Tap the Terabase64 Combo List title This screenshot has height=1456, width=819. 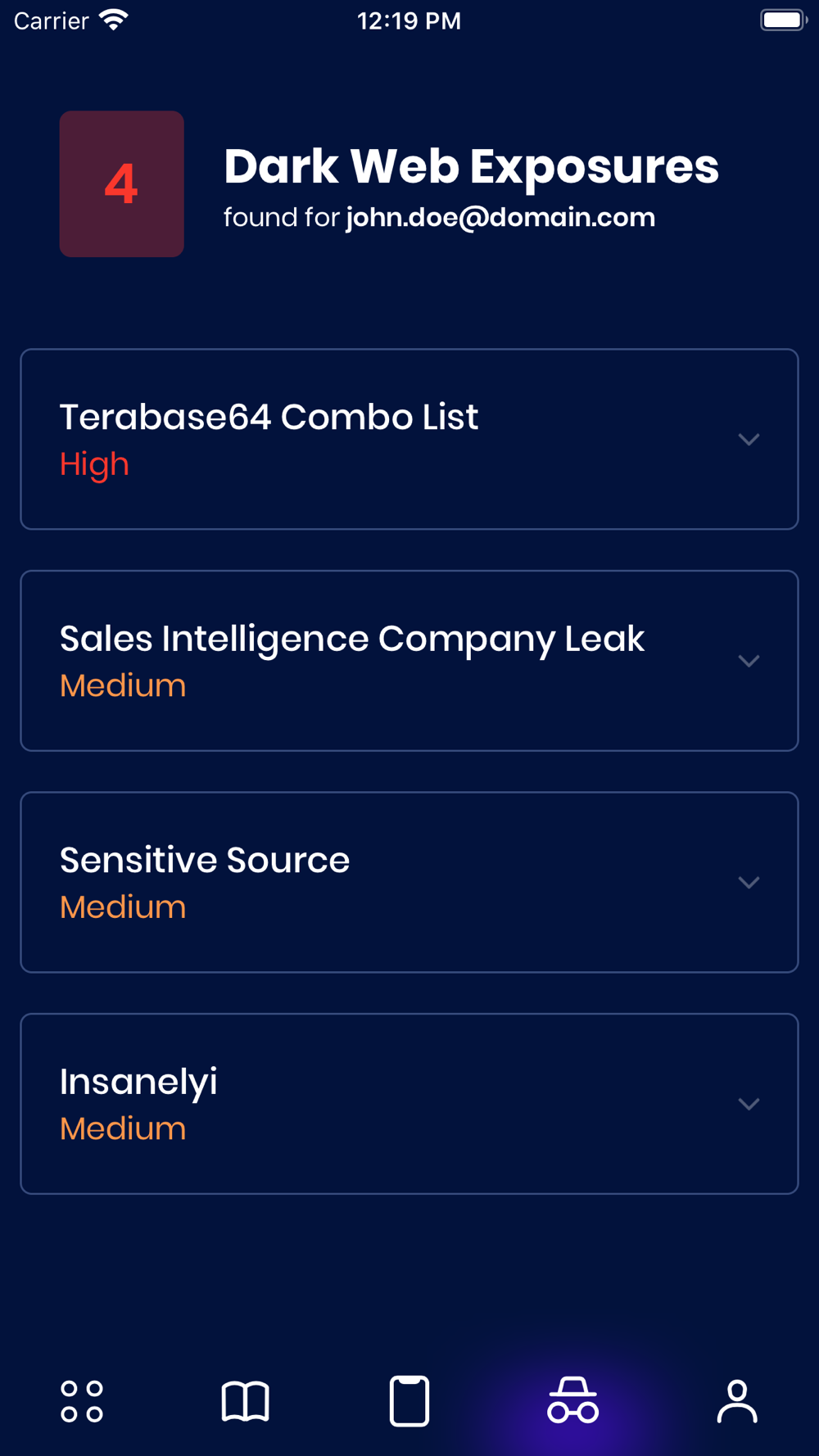click(269, 417)
